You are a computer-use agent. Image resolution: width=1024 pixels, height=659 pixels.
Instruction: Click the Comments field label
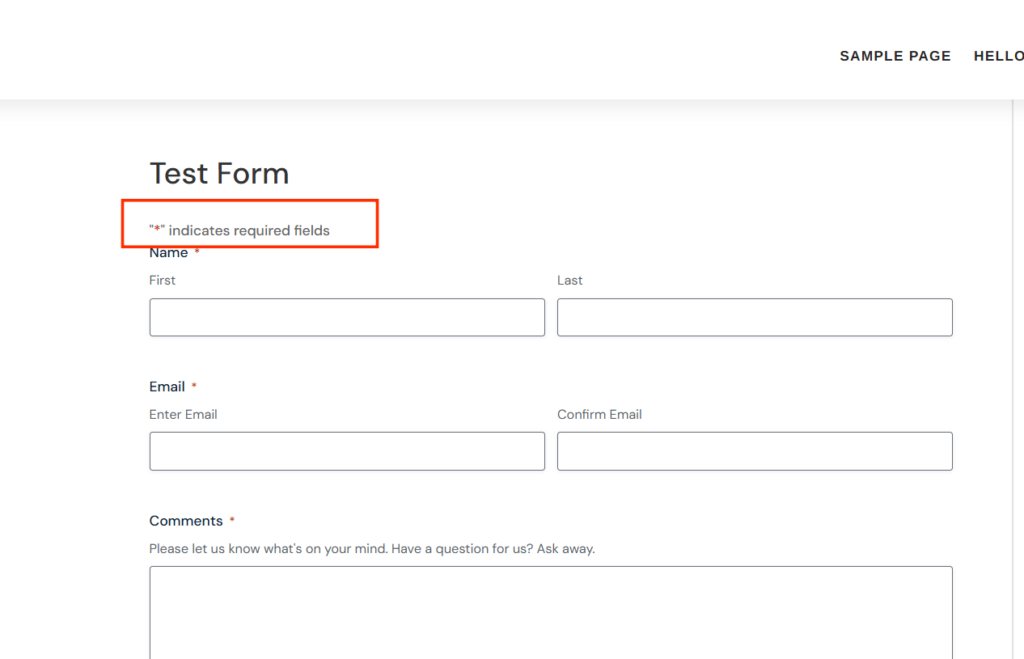pyautogui.click(x=185, y=521)
